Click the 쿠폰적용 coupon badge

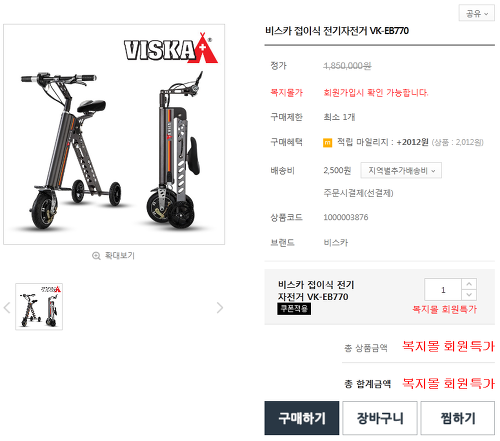tap(294, 309)
